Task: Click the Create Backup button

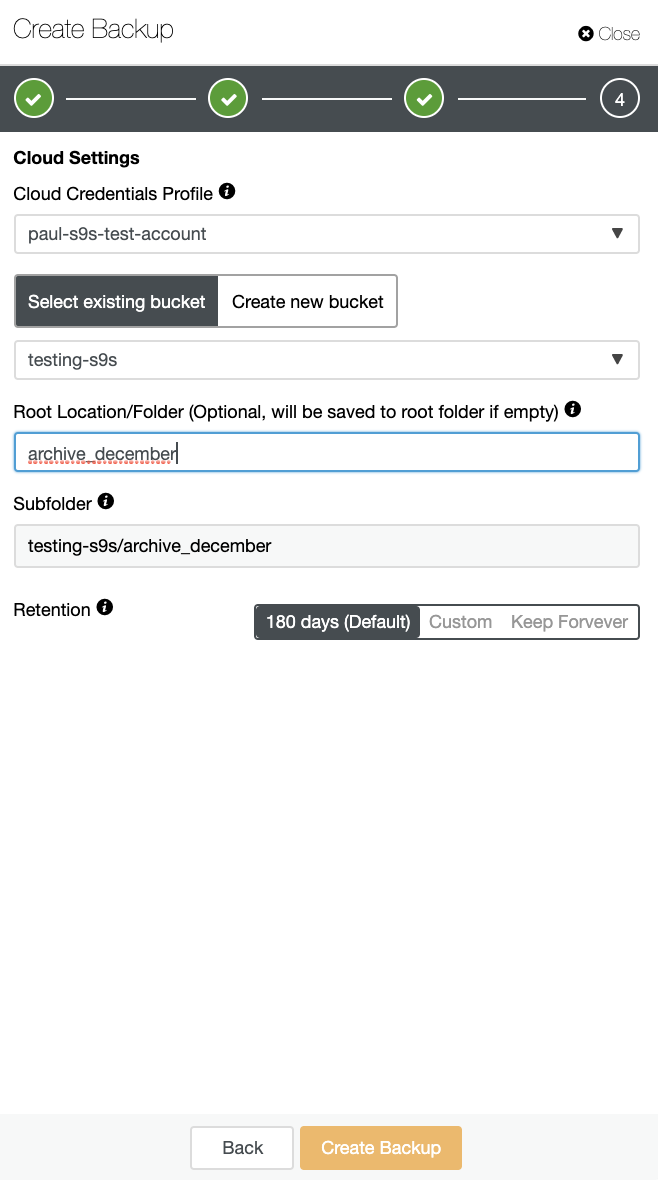Action: click(381, 1148)
